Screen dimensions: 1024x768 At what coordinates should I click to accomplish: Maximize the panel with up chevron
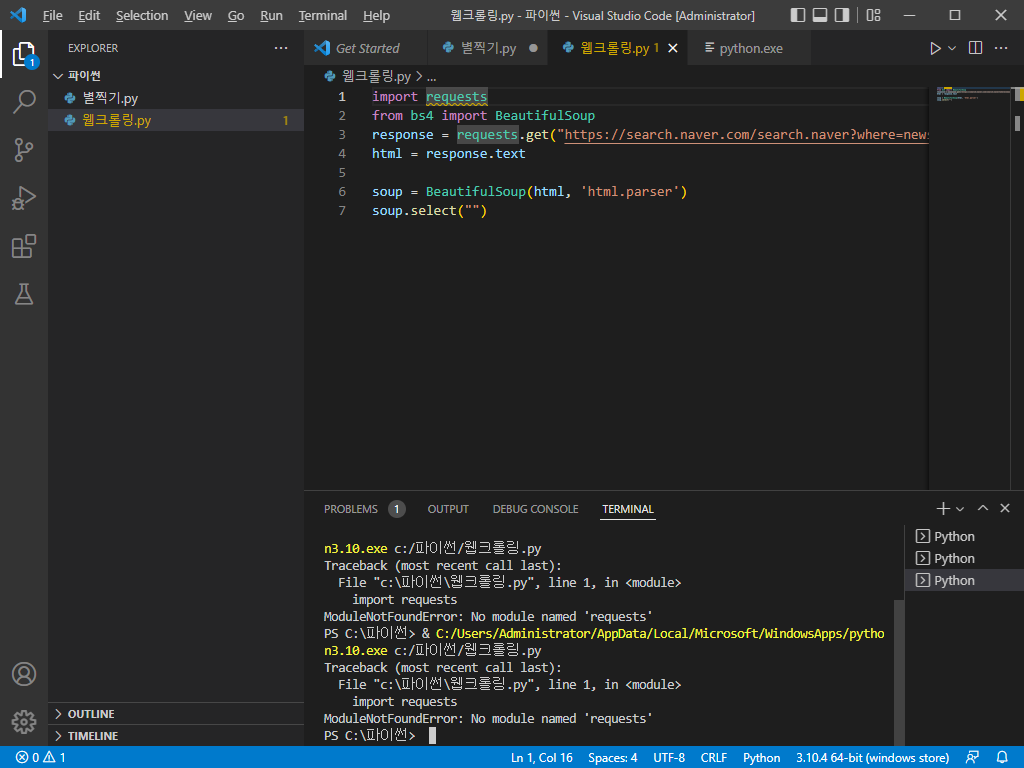coord(983,508)
